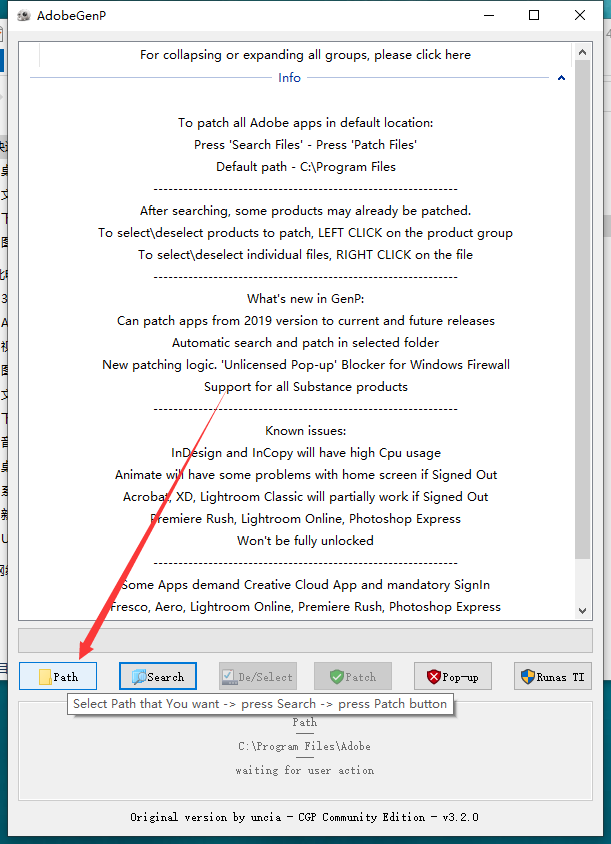
Task: Click 'For collapsing or expanding all groups' header
Action: (x=305, y=55)
